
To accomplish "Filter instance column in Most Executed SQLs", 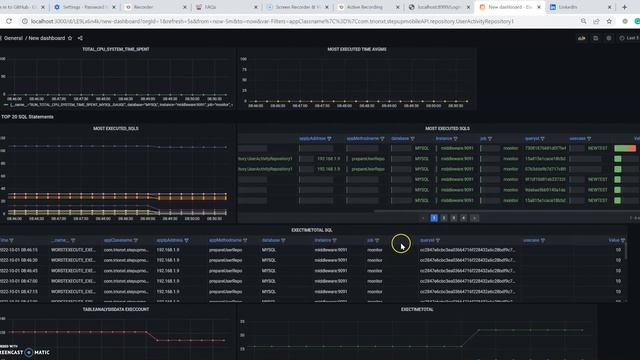I will click(x=456, y=139).
